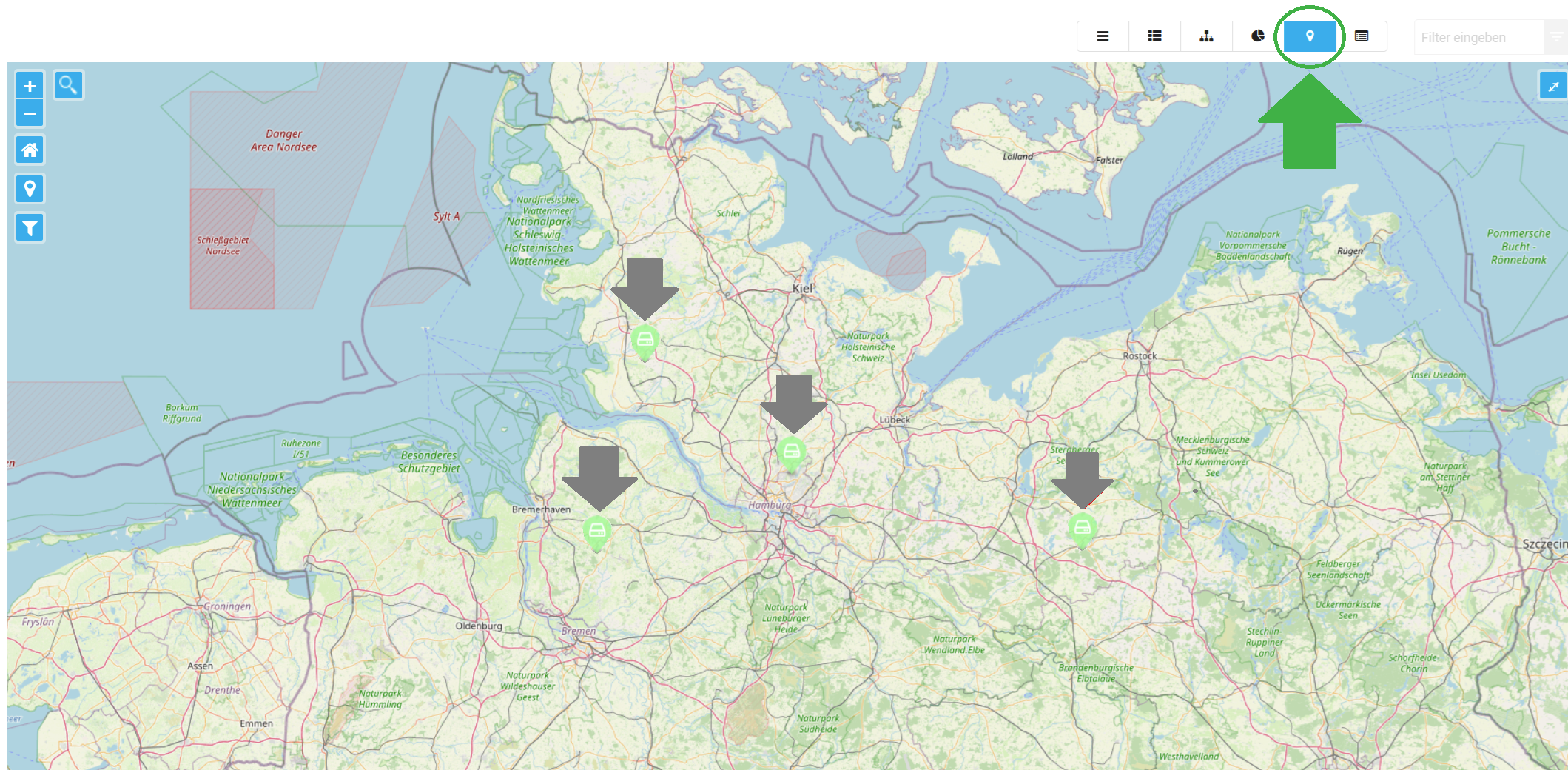Select vehicle marker east of Bremerhaven
This screenshot has height=770, width=1568.
pyautogui.click(x=597, y=531)
